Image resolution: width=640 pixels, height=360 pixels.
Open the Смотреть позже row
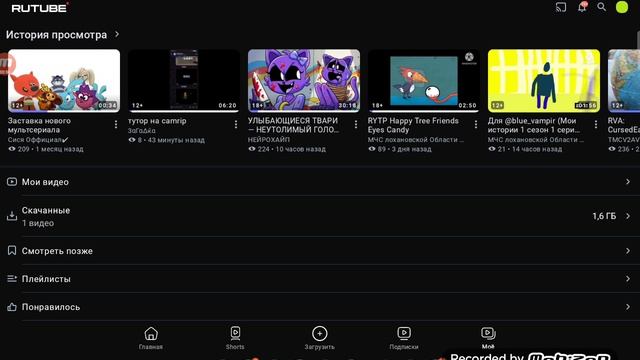(320, 251)
